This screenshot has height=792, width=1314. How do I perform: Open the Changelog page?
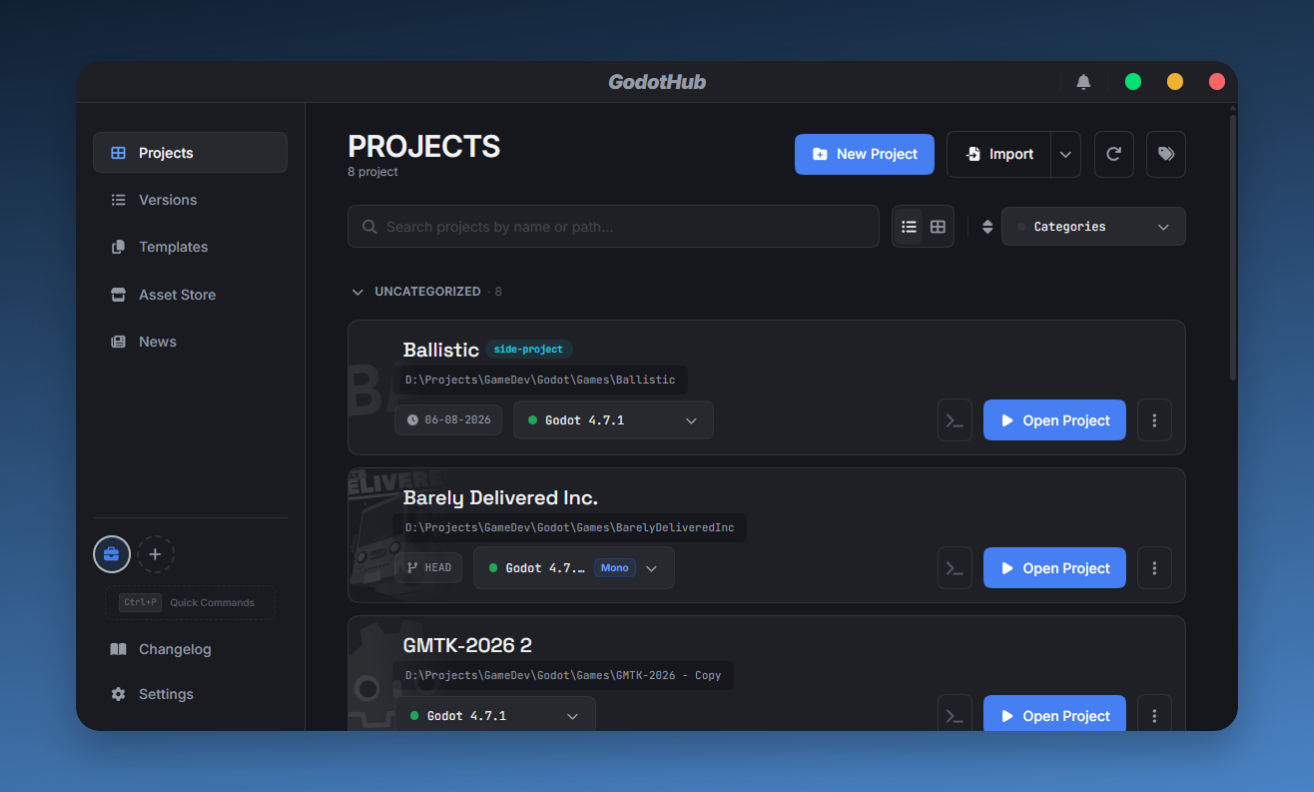click(190, 649)
